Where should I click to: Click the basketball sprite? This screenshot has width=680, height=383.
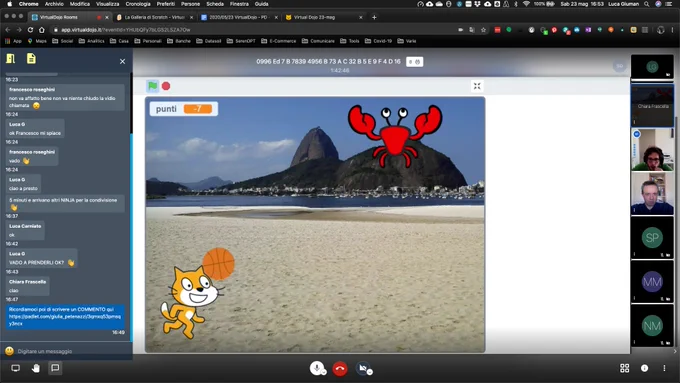219,263
